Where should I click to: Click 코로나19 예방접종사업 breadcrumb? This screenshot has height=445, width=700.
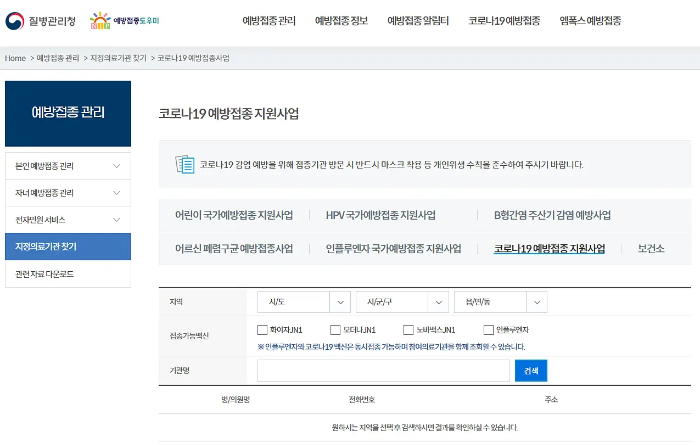point(193,58)
